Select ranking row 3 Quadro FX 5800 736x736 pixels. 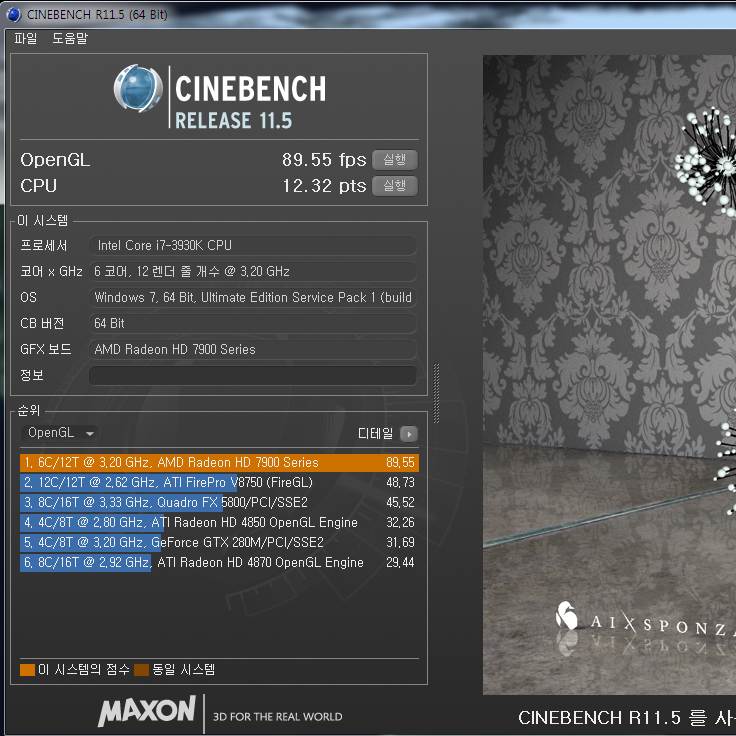[x=219, y=503]
